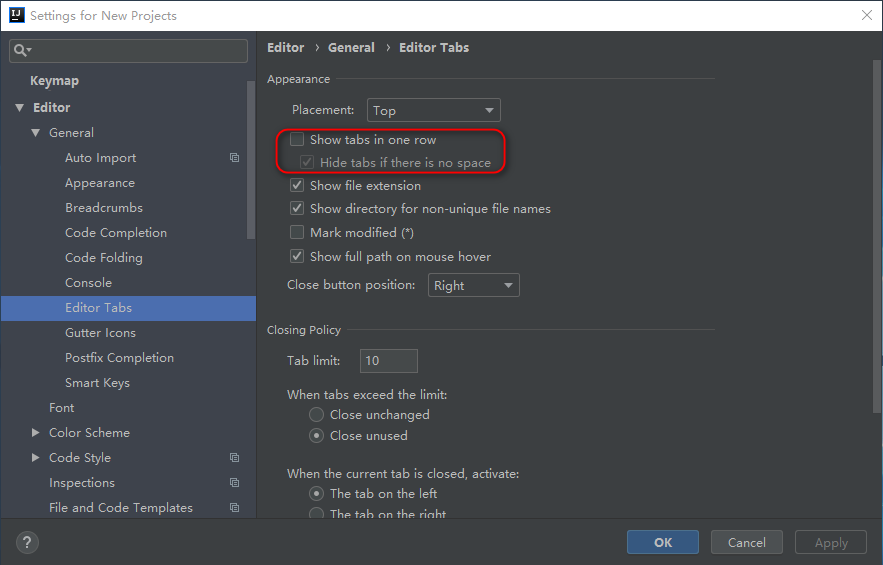Go to Postfix Completion settings

119,358
